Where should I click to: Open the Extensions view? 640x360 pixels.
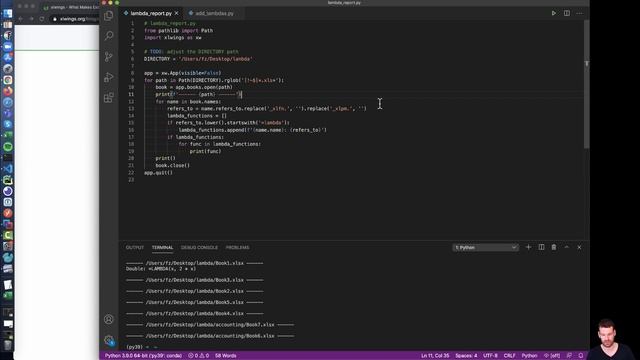tap(109, 98)
